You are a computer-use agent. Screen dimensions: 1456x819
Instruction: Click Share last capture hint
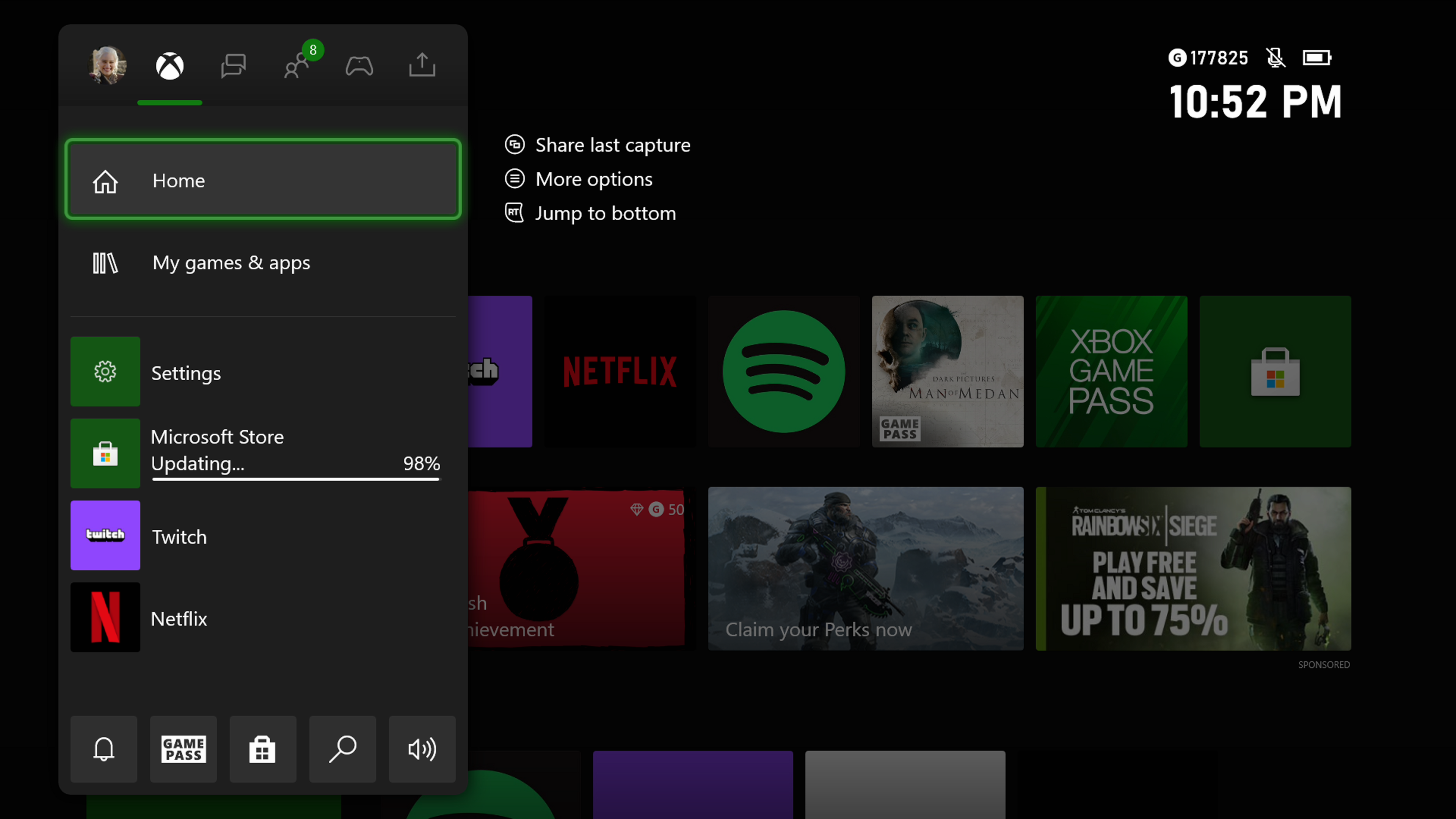(x=598, y=145)
